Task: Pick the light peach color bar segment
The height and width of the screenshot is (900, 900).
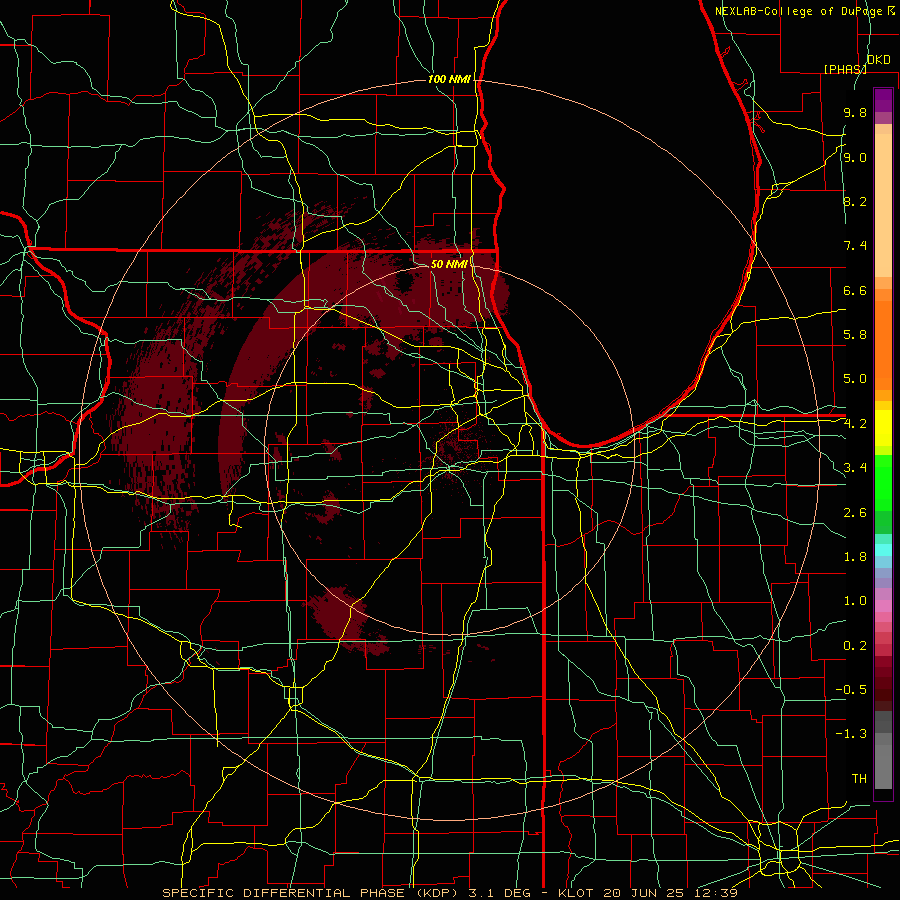Action: coord(883,205)
